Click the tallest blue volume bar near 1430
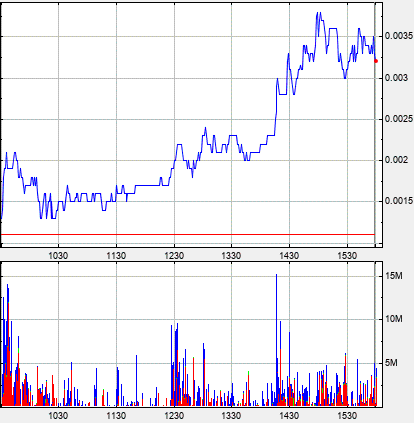Screen dimensions: 414x423 276,340
